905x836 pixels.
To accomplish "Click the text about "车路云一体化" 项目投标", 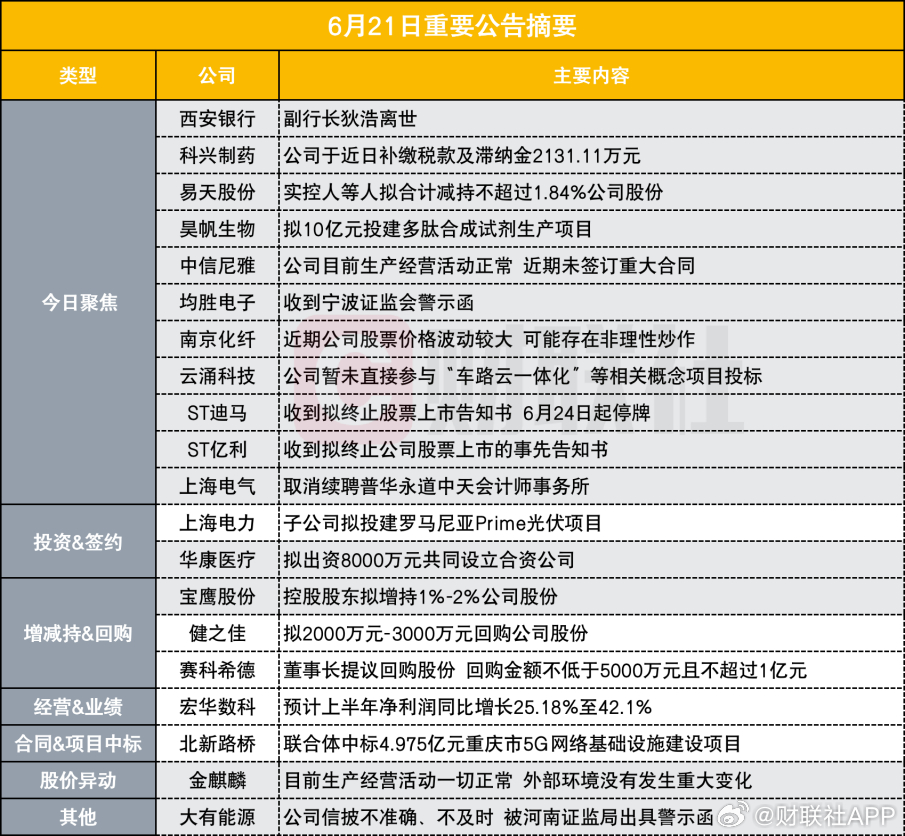I will coord(523,376).
